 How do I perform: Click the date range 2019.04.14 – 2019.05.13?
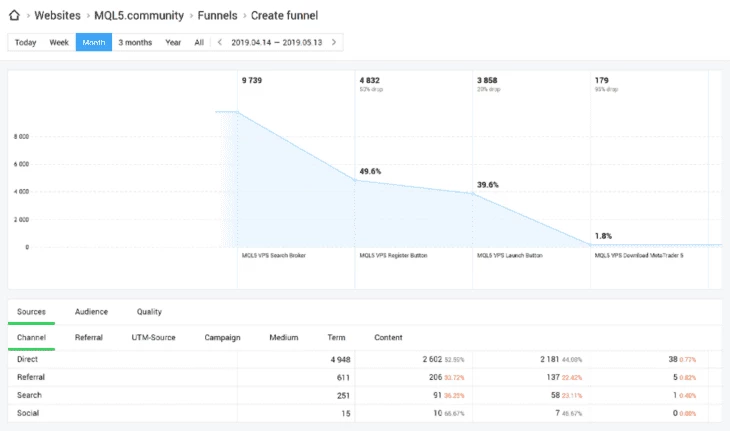pyautogui.click(x=277, y=42)
